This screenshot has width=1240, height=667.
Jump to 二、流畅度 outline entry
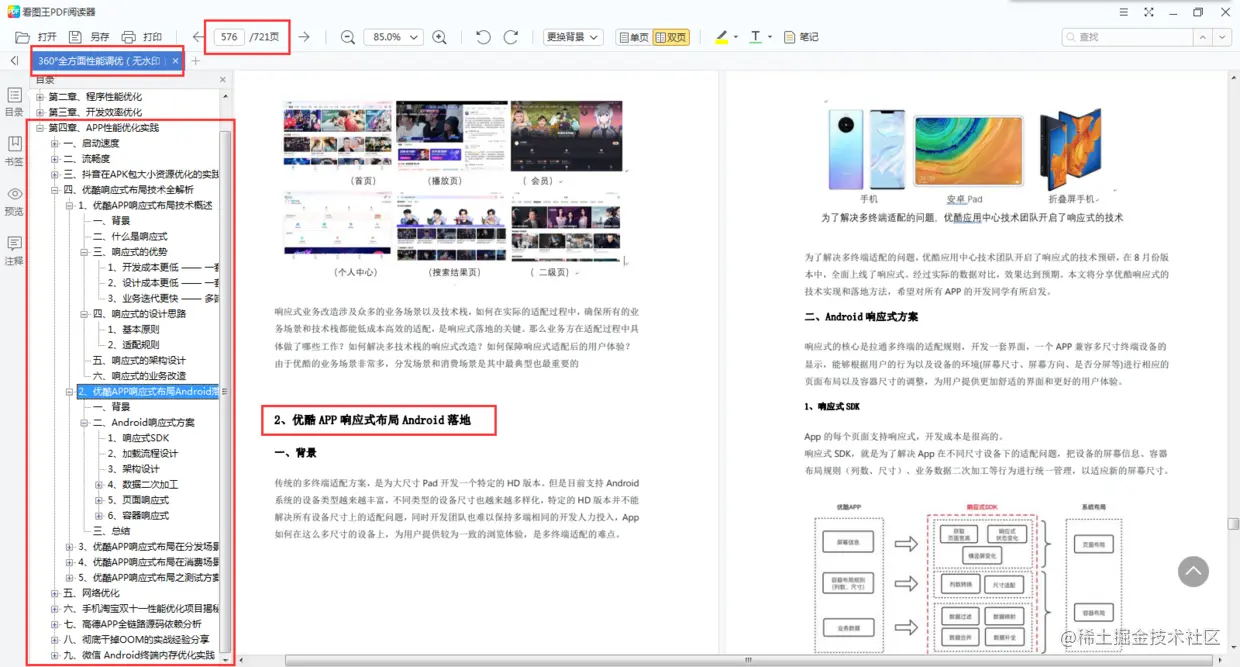tap(86, 159)
